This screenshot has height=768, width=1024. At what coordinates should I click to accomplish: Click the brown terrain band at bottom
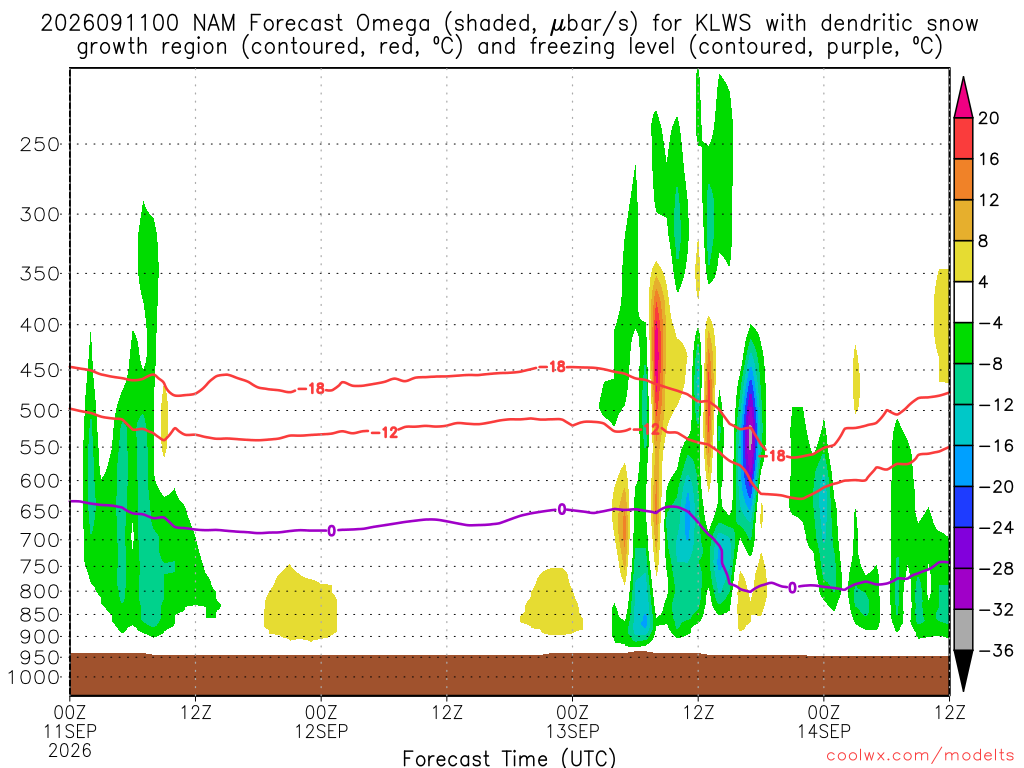click(x=509, y=675)
